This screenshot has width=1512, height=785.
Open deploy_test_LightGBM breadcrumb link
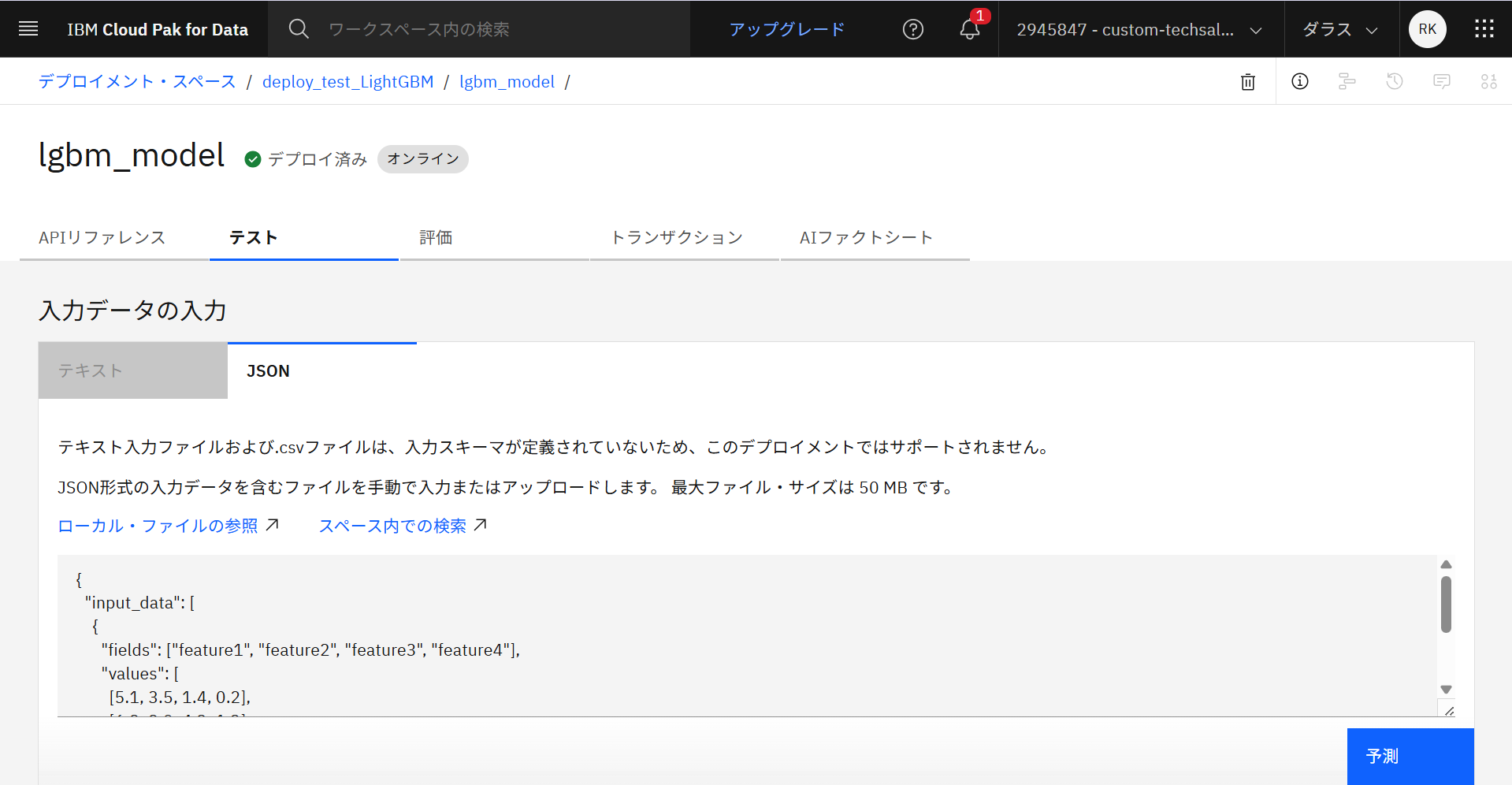pos(347,81)
